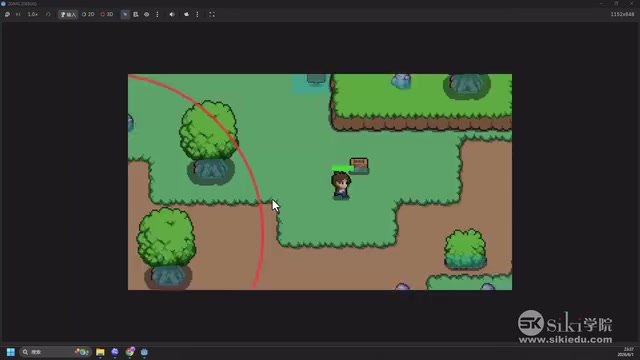
Task: Reset game speed with the circular arrow icon
Action: pyautogui.click(x=48, y=14)
